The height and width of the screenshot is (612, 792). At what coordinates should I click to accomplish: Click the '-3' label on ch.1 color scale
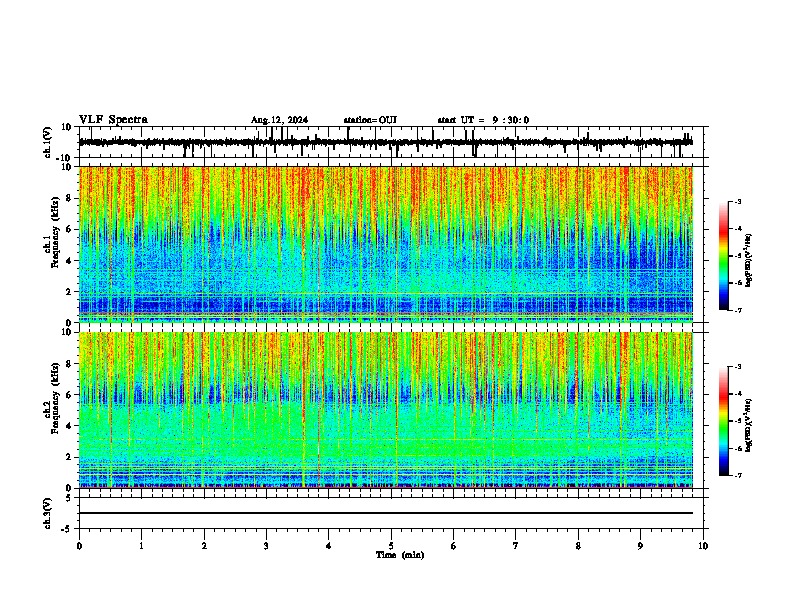click(x=737, y=201)
